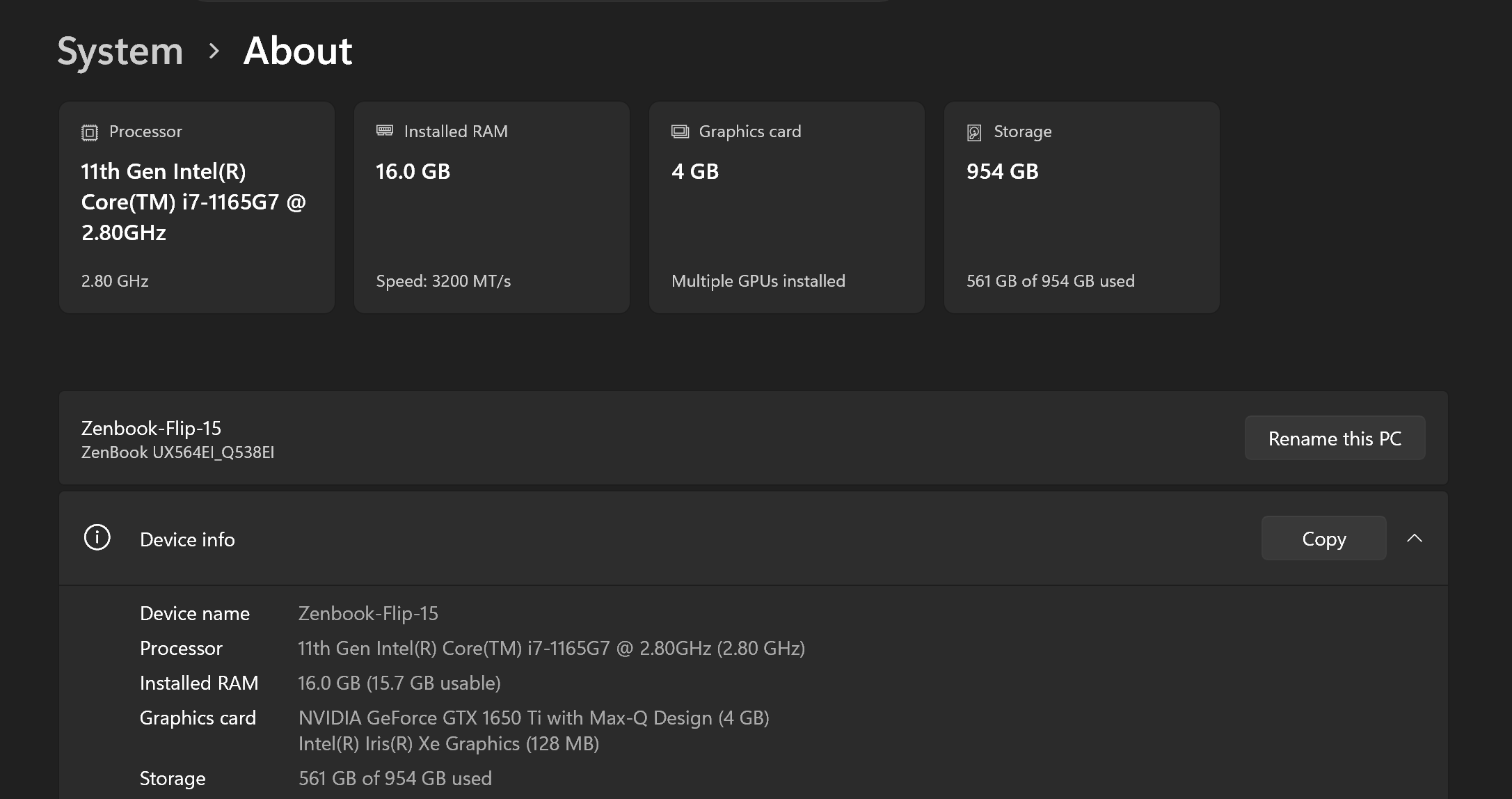The height and width of the screenshot is (799, 1512).
Task: Select the "ZenBook UX564EI_Q538EI" model text
Action: pyautogui.click(x=177, y=452)
